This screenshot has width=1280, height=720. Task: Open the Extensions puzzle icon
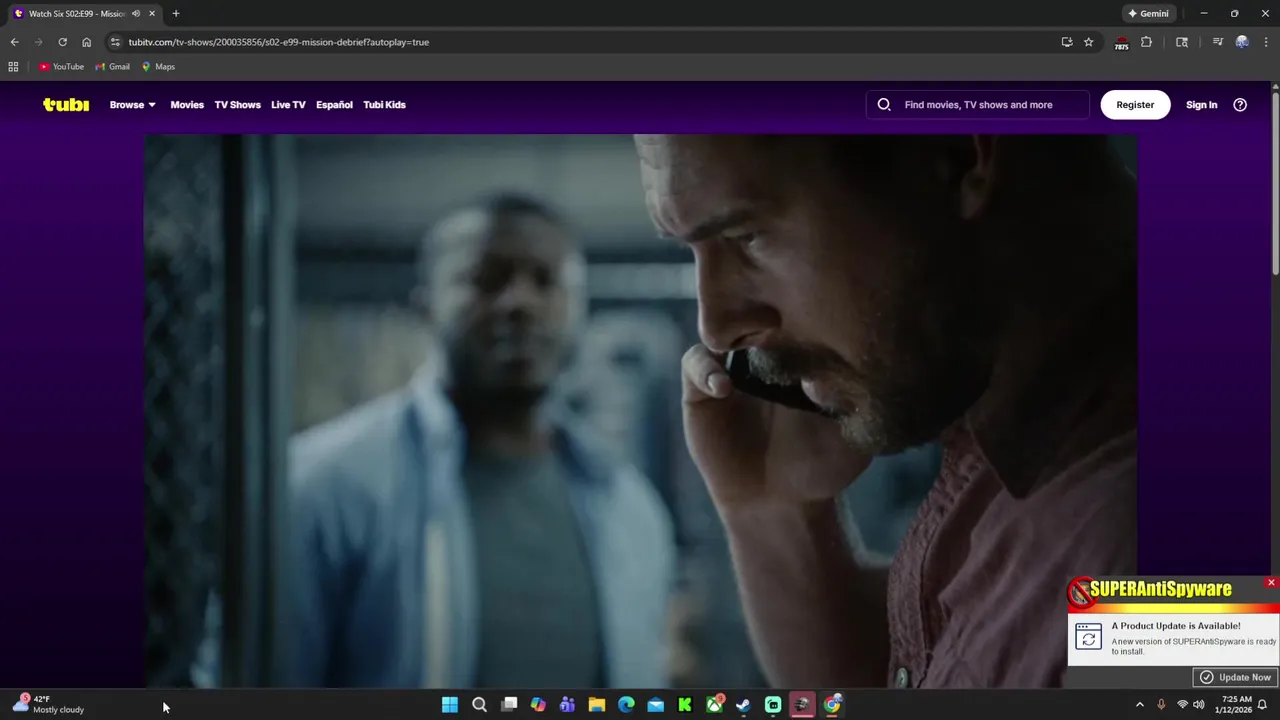point(1146,42)
